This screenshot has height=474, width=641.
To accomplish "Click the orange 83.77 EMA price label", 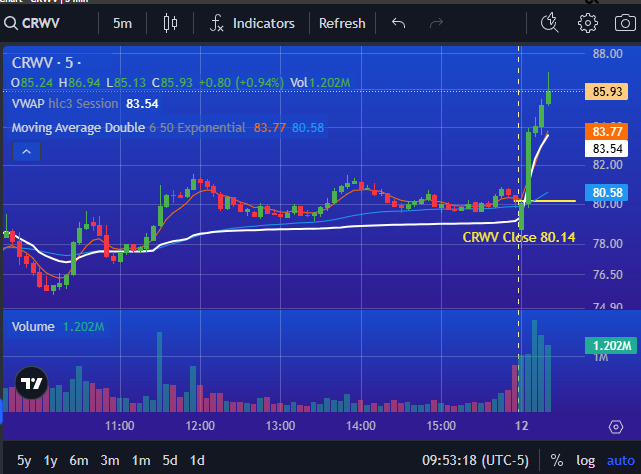I will (x=607, y=131).
